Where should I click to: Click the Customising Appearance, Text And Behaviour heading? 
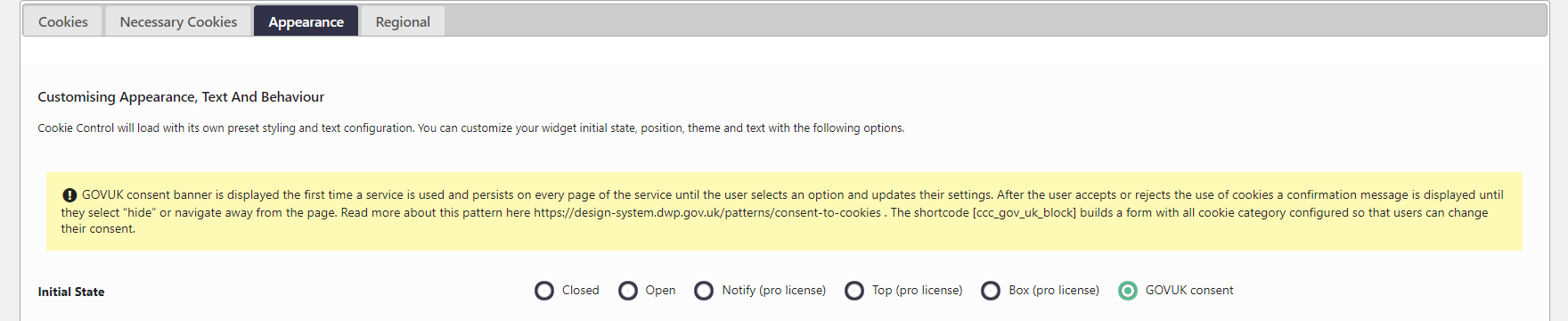181,97
